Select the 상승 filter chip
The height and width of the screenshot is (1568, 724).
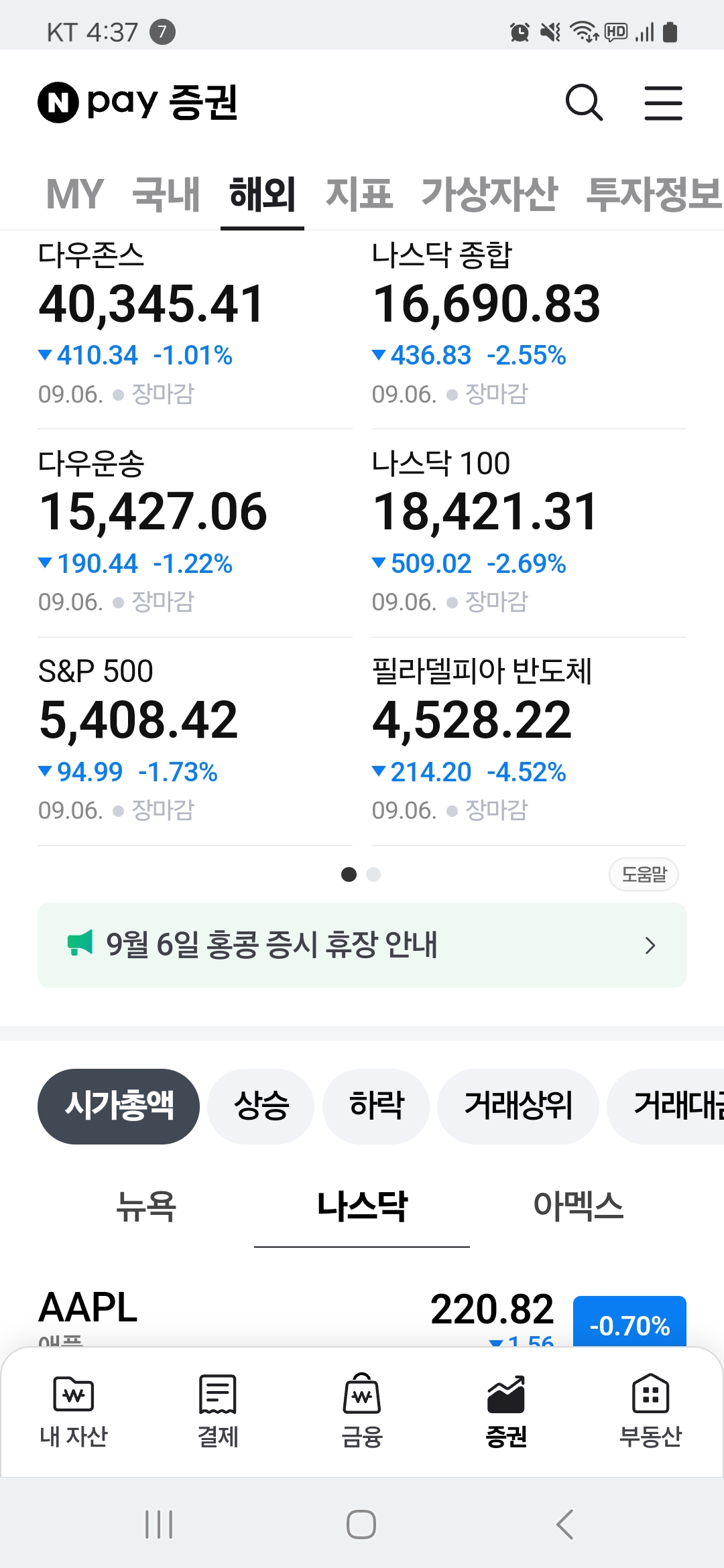click(x=261, y=1106)
